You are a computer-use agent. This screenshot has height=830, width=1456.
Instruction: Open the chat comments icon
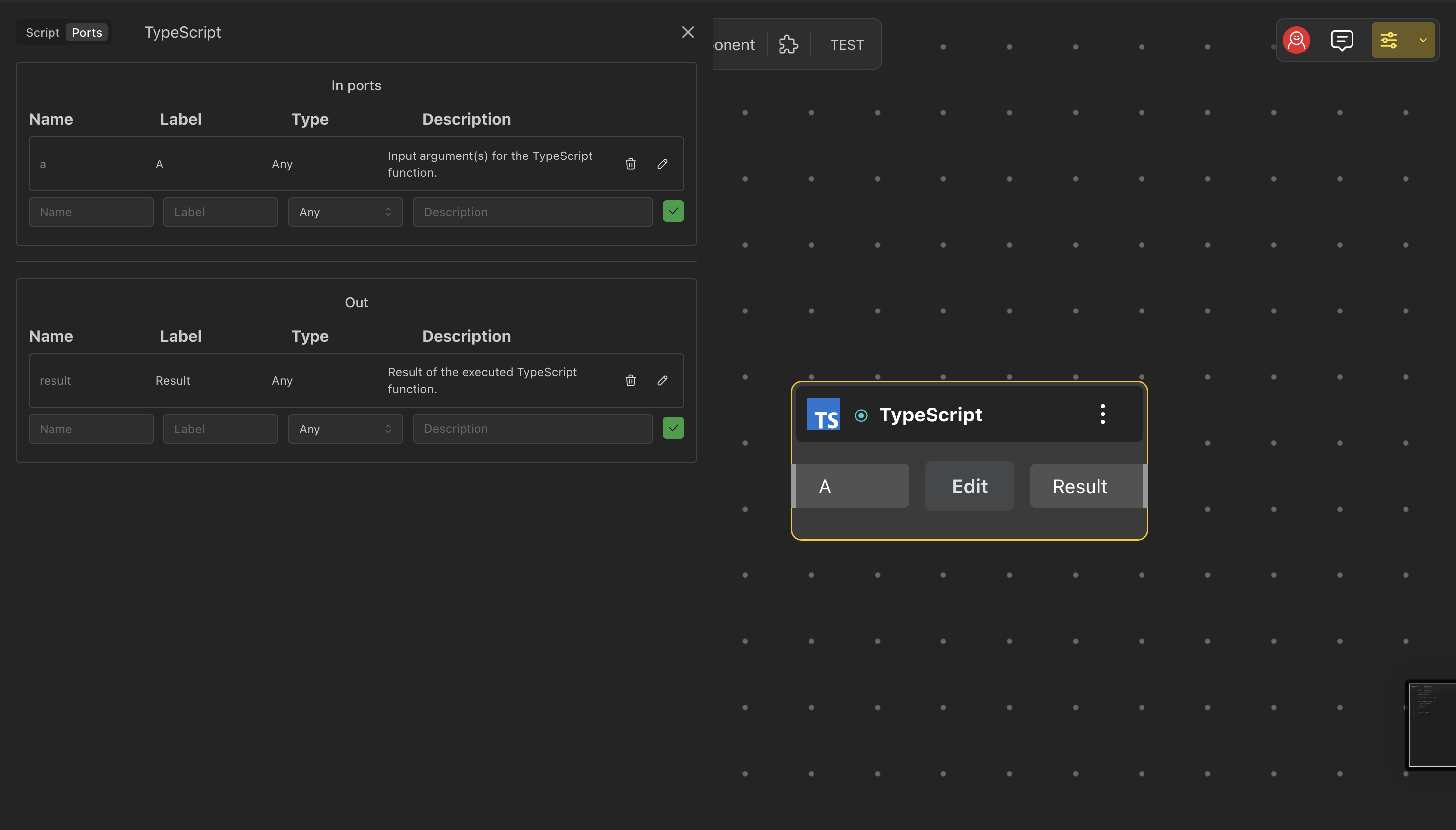pyautogui.click(x=1342, y=41)
